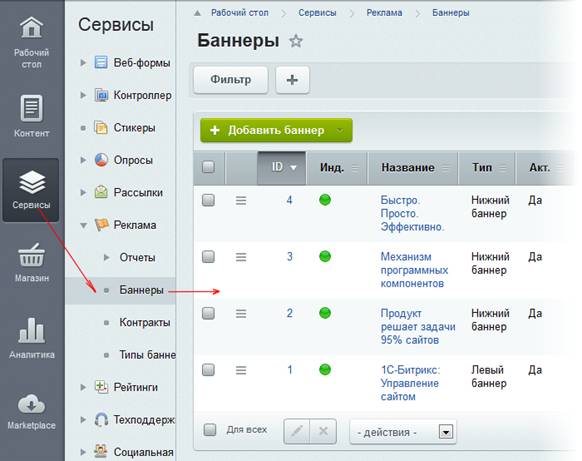Image resolution: width=582 pixels, height=461 pixels.
Task: Open the Магазин basket section
Action: coord(31,262)
